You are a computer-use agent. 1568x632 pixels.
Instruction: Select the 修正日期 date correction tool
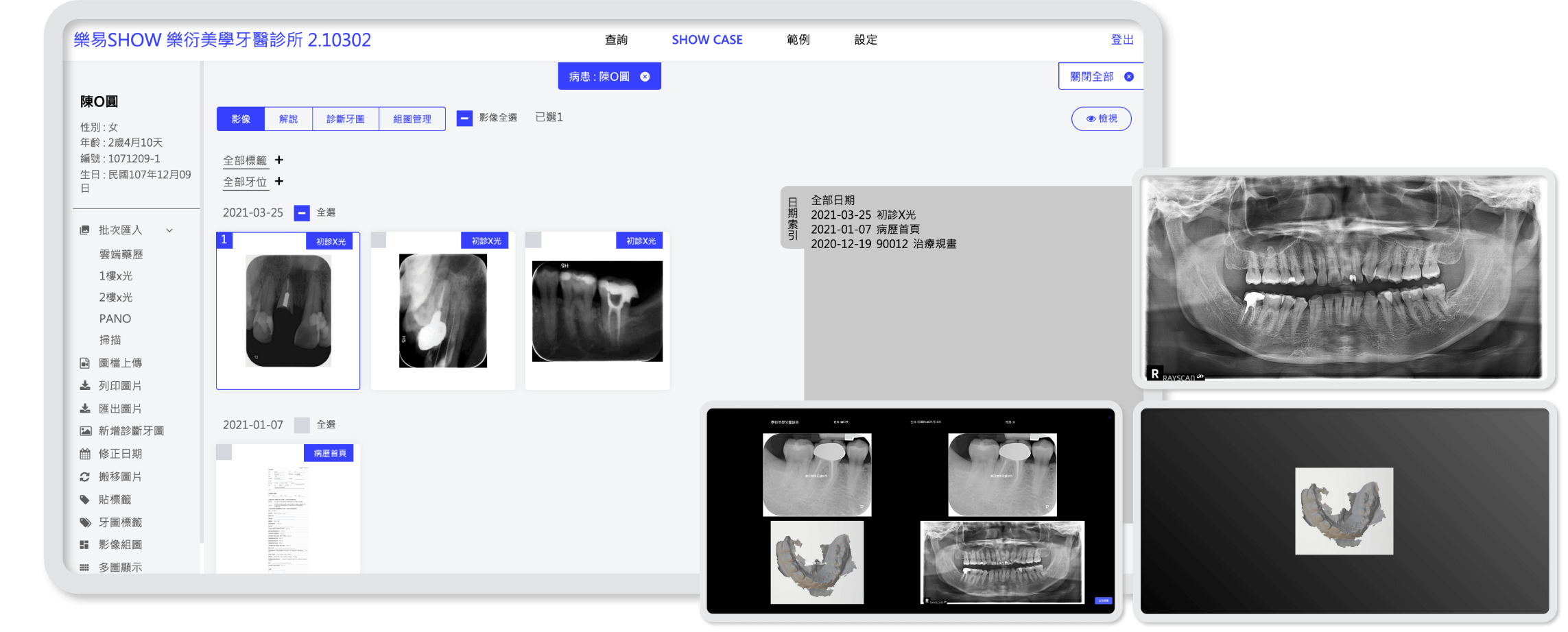[x=120, y=453]
